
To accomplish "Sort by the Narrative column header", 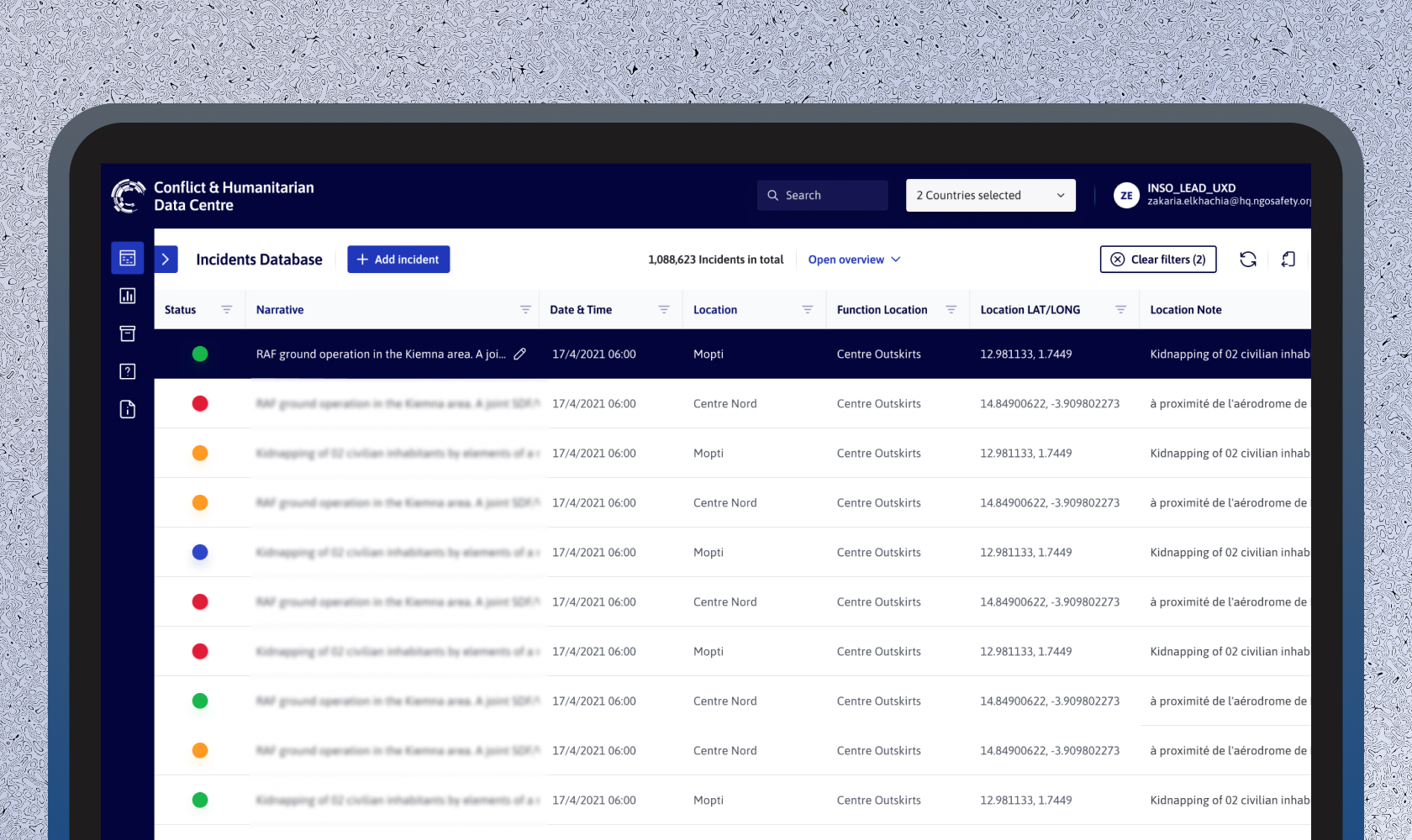I will 280,310.
